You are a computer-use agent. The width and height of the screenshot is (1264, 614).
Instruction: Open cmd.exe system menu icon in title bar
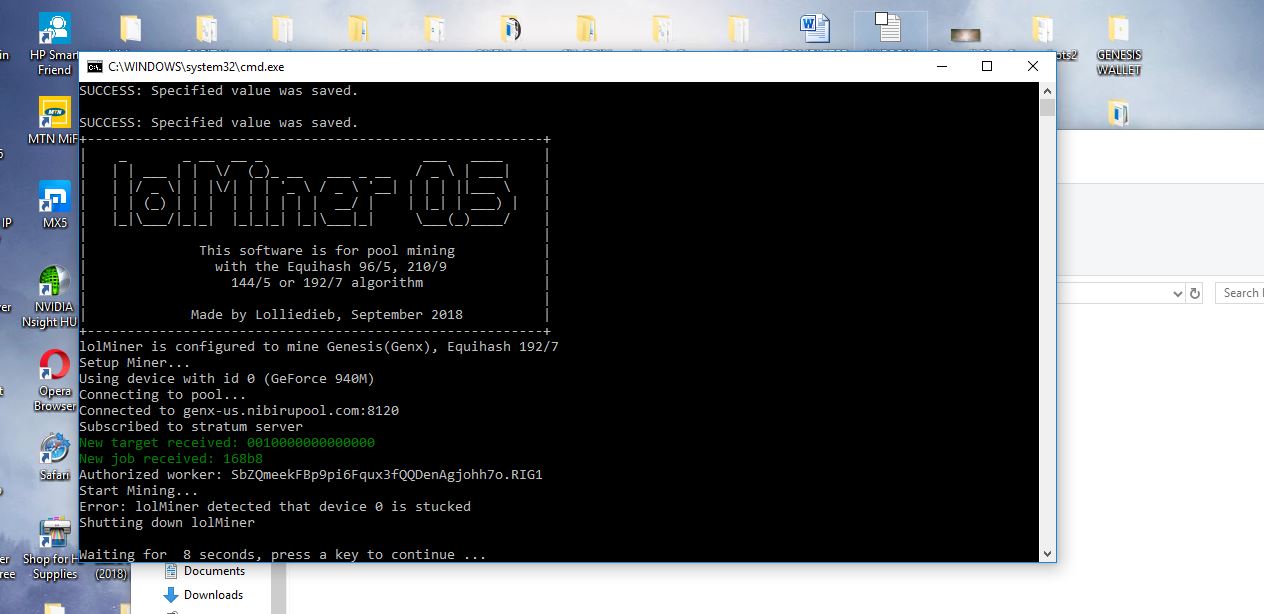(x=94, y=66)
